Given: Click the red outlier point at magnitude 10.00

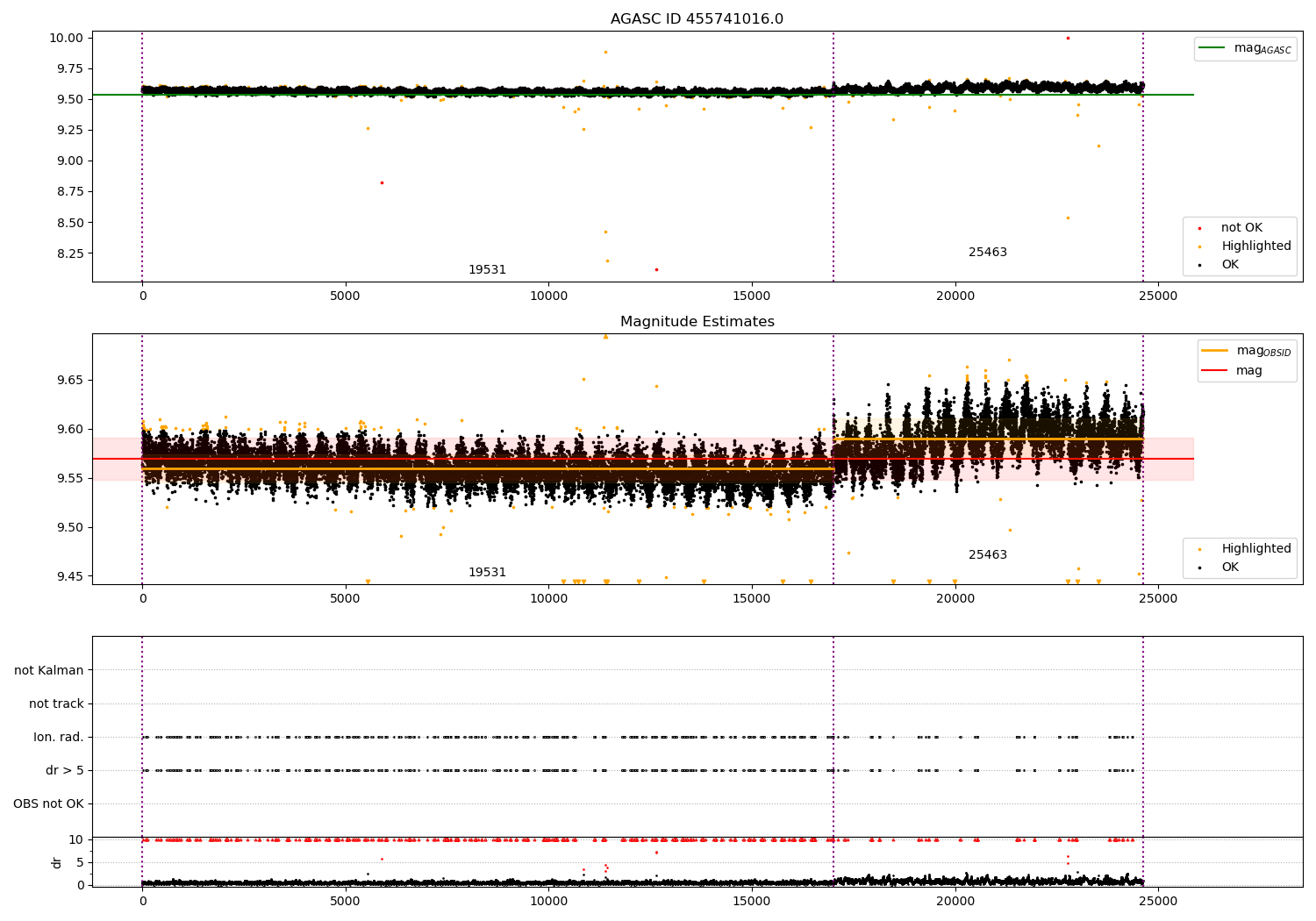Looking at the screenshot, I should click(1068, 38).
